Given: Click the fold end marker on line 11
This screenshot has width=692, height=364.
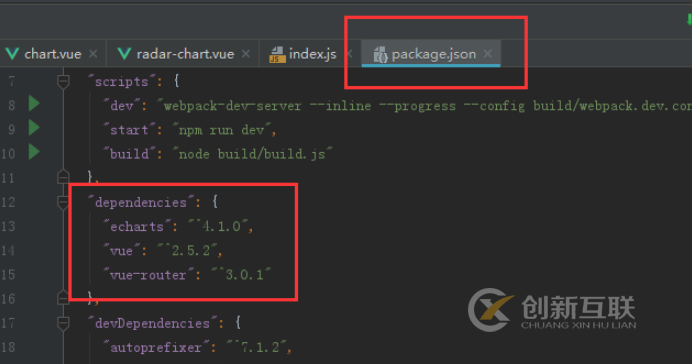Looking at the screenshot, I should coord(63,177).
